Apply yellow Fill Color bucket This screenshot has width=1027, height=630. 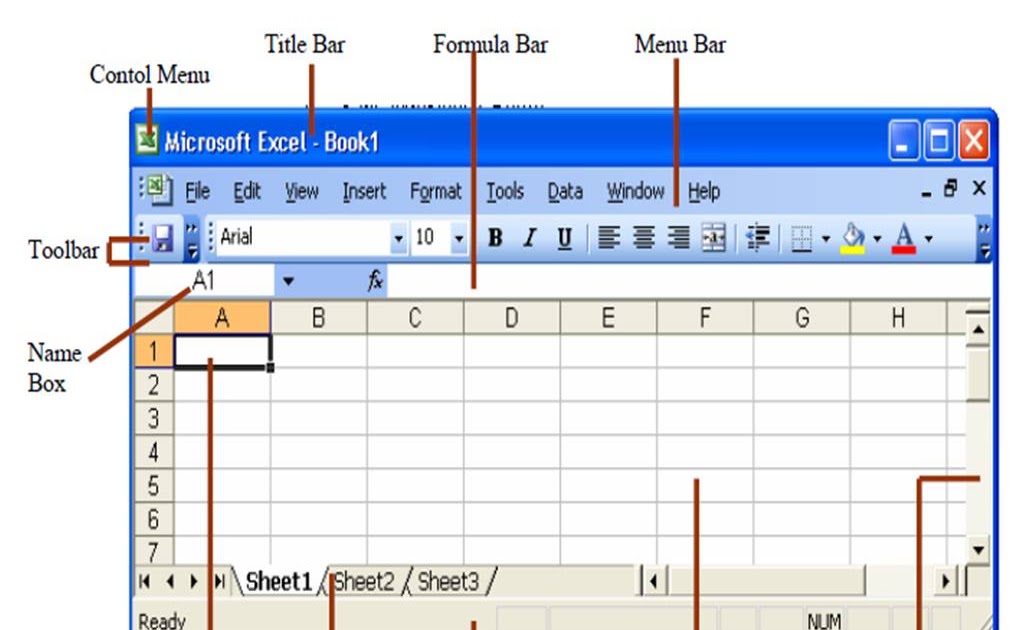pos(853,238)
